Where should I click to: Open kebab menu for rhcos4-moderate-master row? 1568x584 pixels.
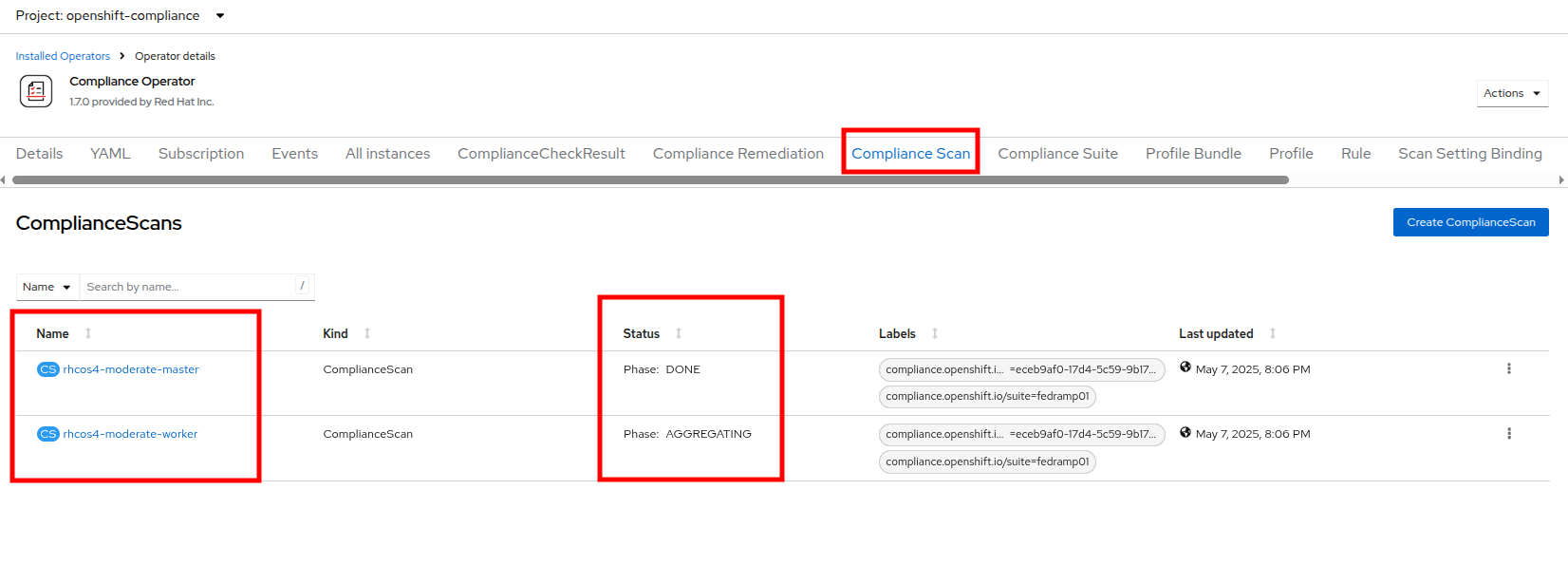1508,369
